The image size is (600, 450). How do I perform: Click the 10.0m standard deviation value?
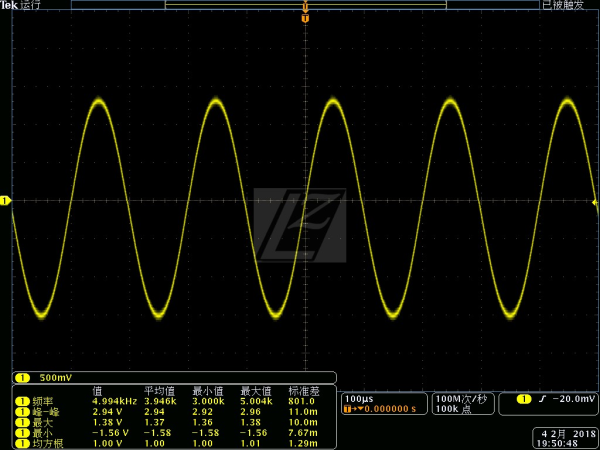(x=303, y=422)
